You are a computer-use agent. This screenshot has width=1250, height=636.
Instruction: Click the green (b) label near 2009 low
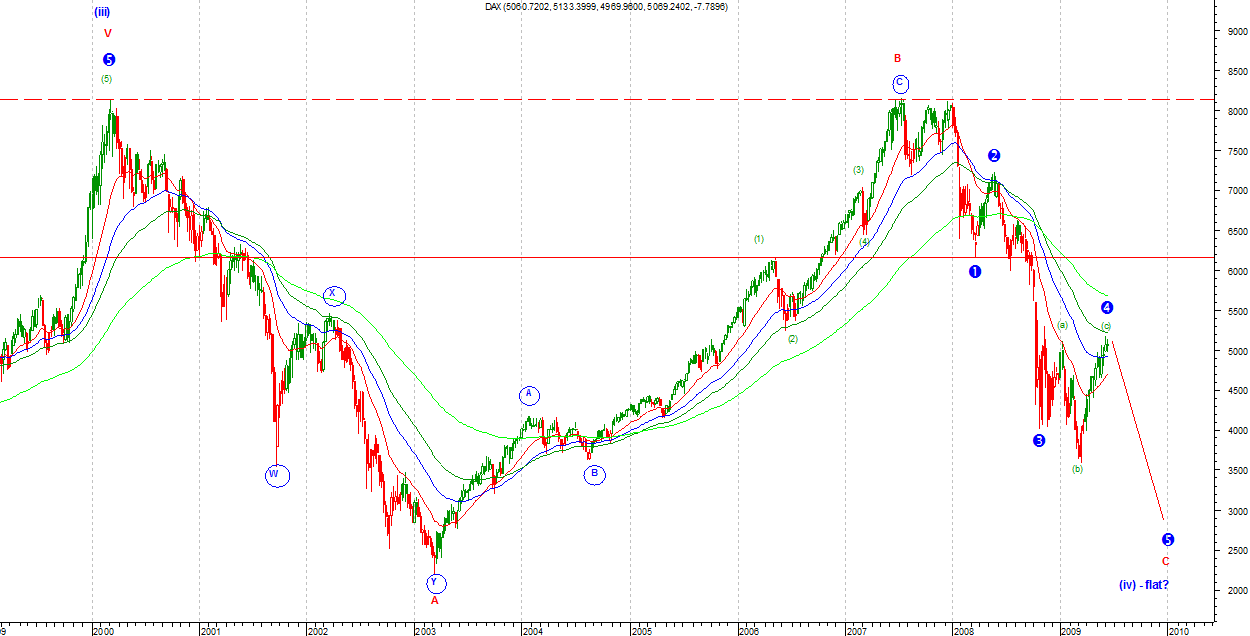pyautogui.click(x=1077, y=468)
